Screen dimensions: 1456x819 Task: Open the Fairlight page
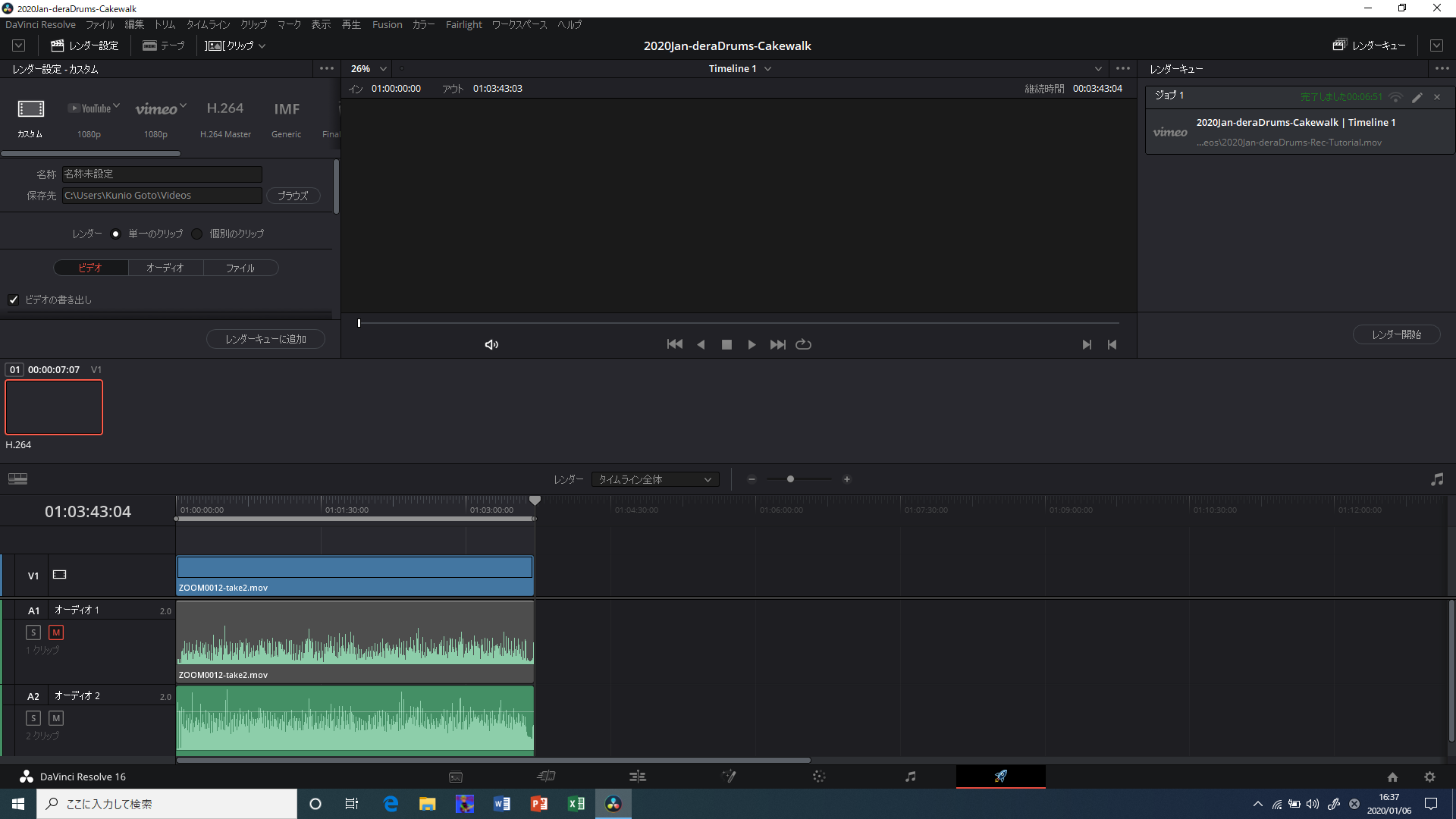[x=911, y=777]
